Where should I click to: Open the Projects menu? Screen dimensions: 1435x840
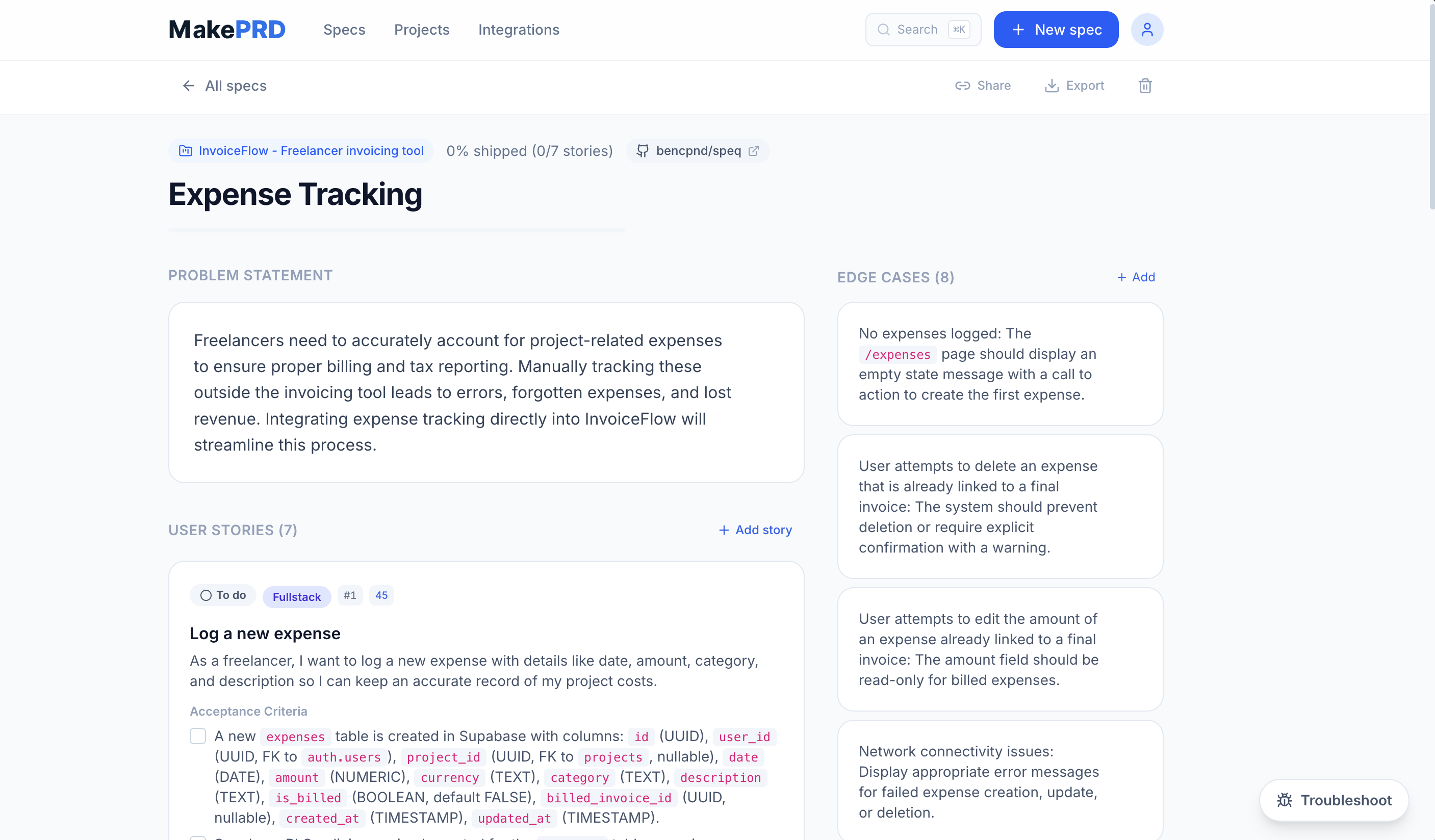pos(422,30)
